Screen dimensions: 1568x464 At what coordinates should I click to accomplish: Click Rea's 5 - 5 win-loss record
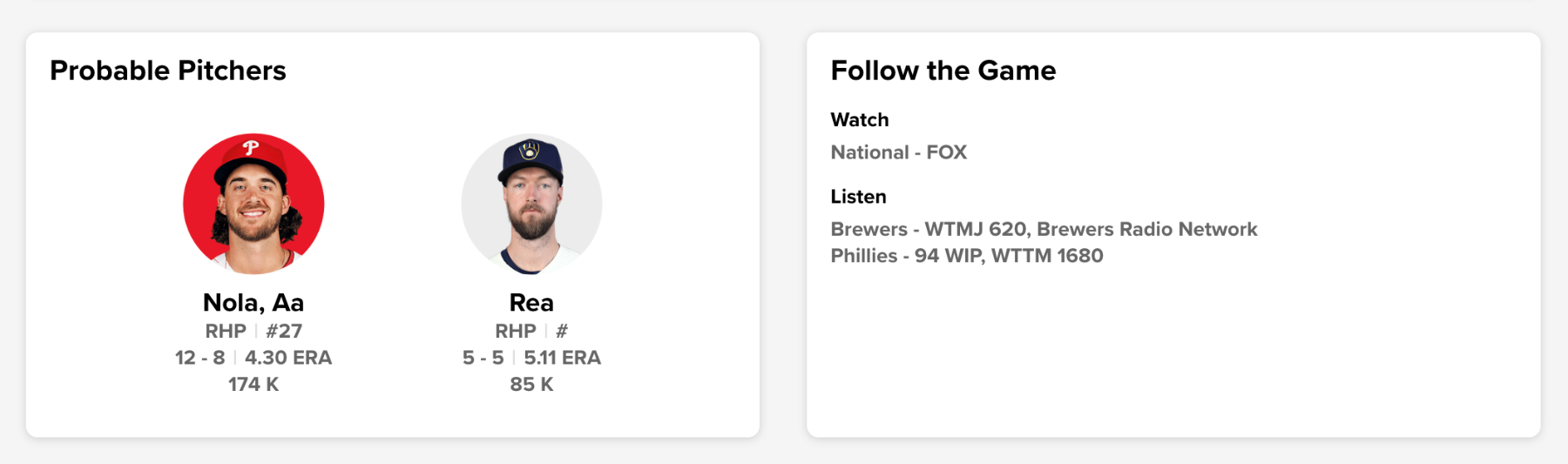483,358
